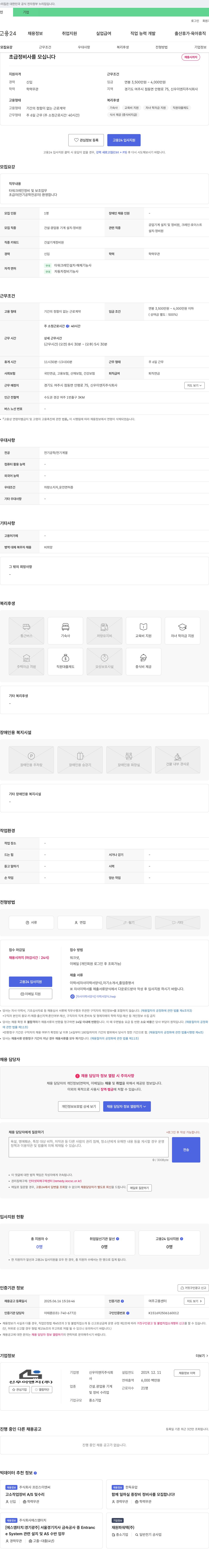
Task: Click the 장애인용 화장실 icon
Action: coord(129,760)
